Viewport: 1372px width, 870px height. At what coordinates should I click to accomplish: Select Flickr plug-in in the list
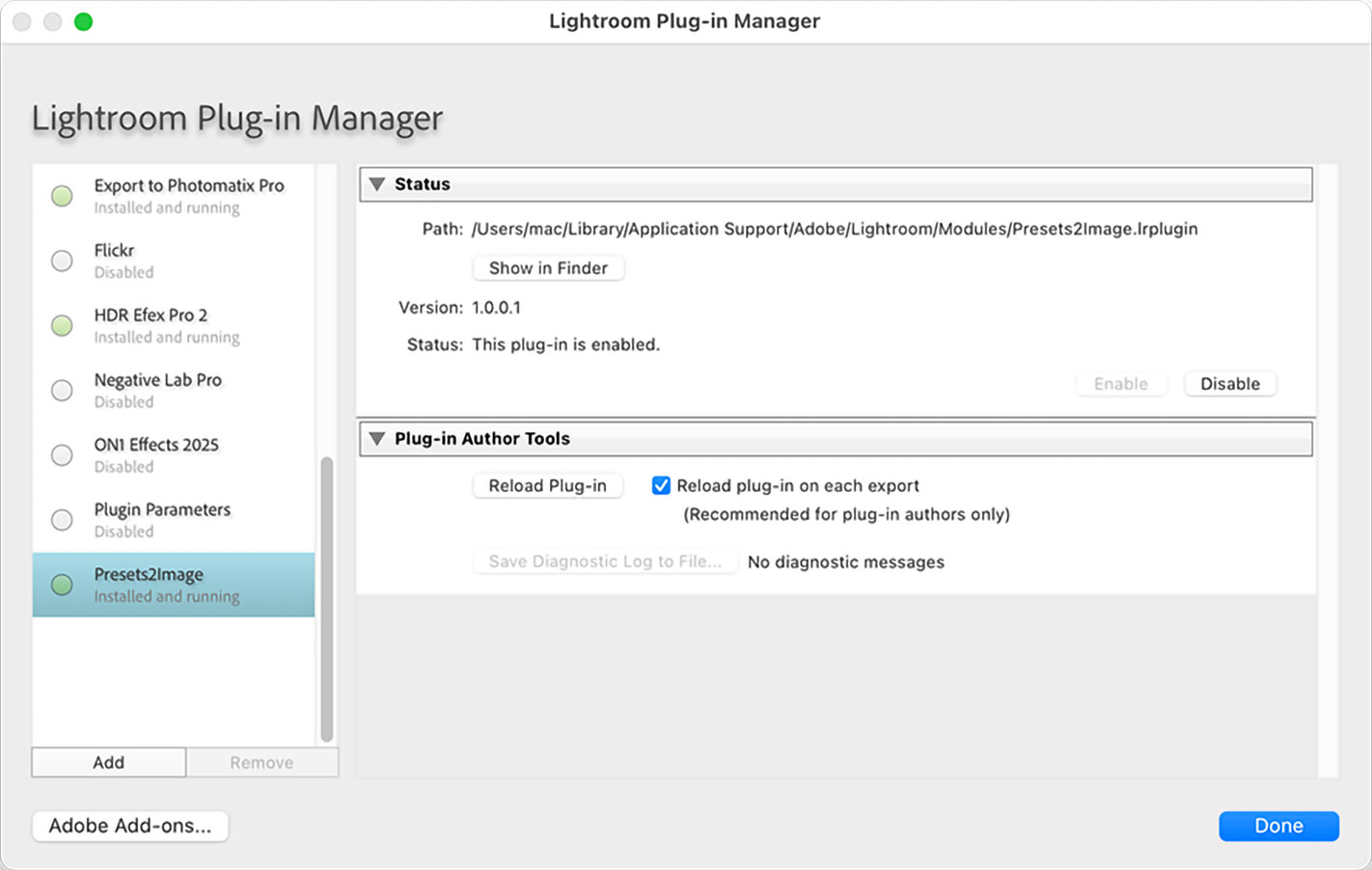(174, 260)
